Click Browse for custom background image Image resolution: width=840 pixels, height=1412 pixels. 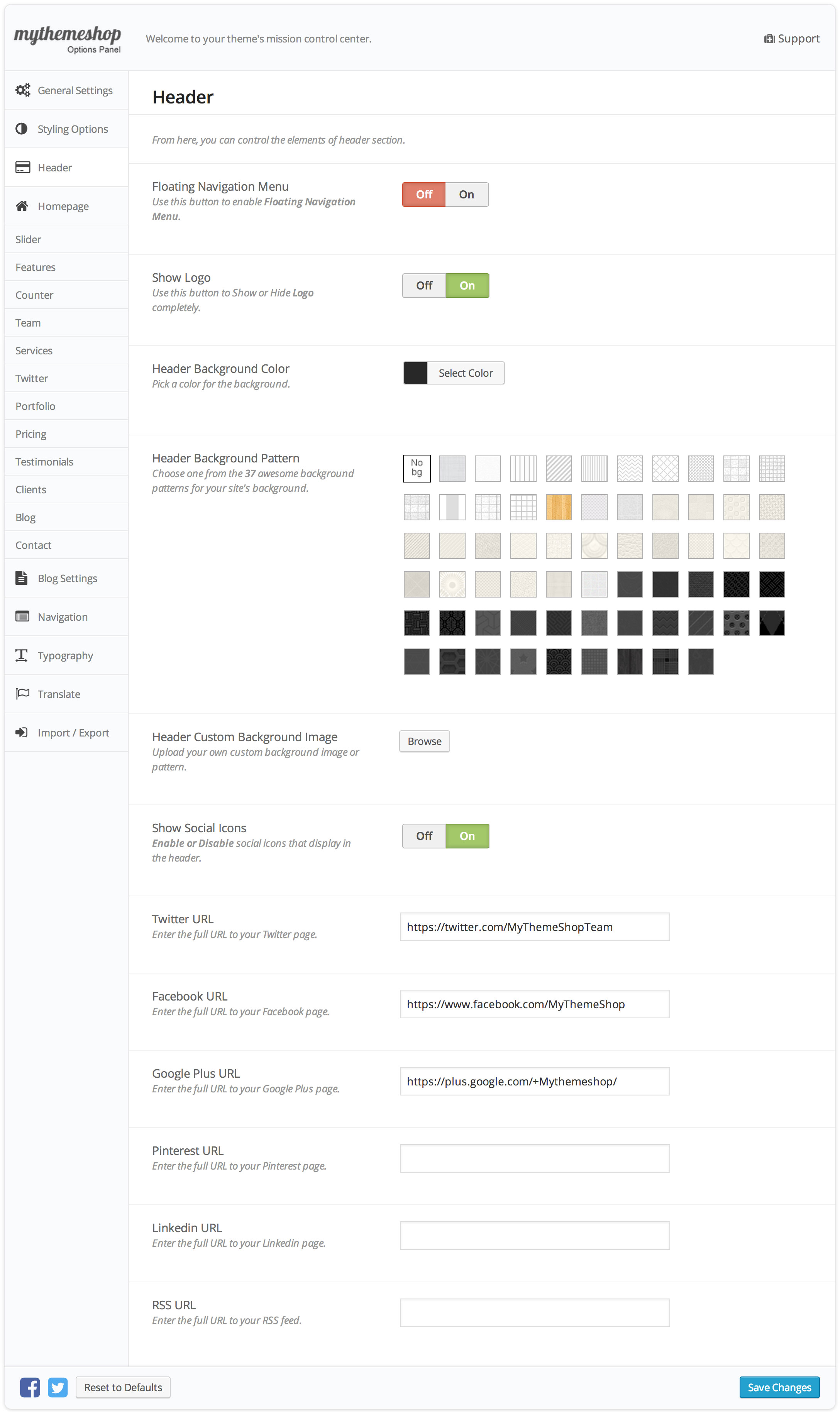424,741
